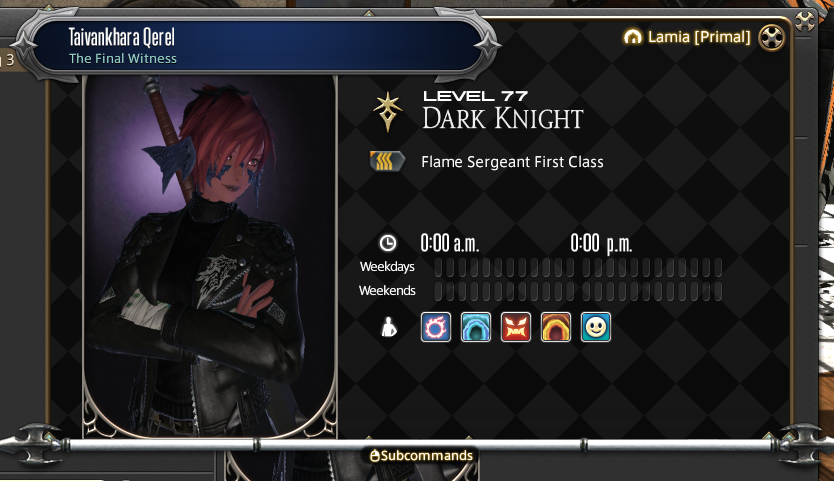The width and height of the screenshot is (834, 481).
Task: Toggle the last Weekdays hour segment
Action: click(x=718, y=268)
